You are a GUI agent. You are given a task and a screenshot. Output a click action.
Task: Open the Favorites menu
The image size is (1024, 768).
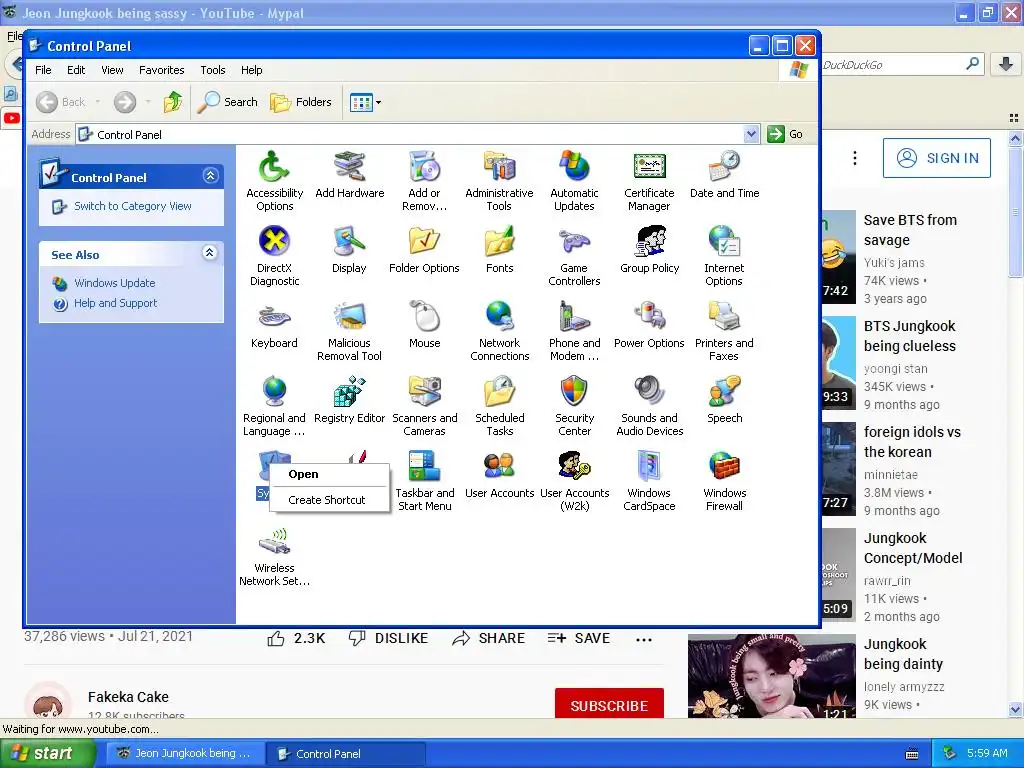tap(161, 70)
